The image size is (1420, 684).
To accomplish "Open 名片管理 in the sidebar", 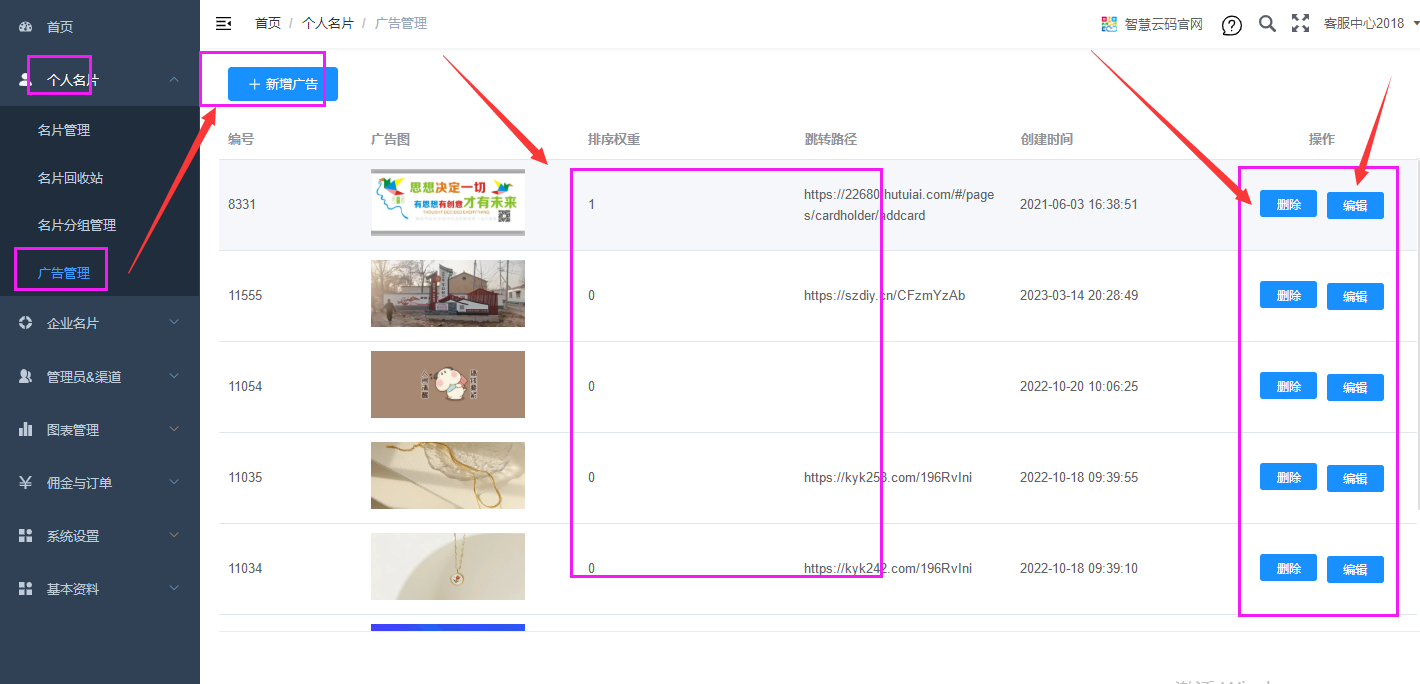I will [x=64, y=130].
